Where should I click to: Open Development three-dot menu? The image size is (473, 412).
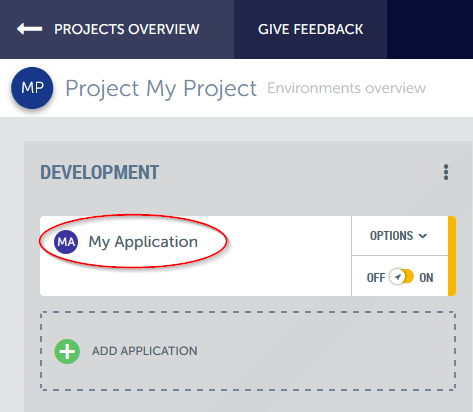[446, 172]
